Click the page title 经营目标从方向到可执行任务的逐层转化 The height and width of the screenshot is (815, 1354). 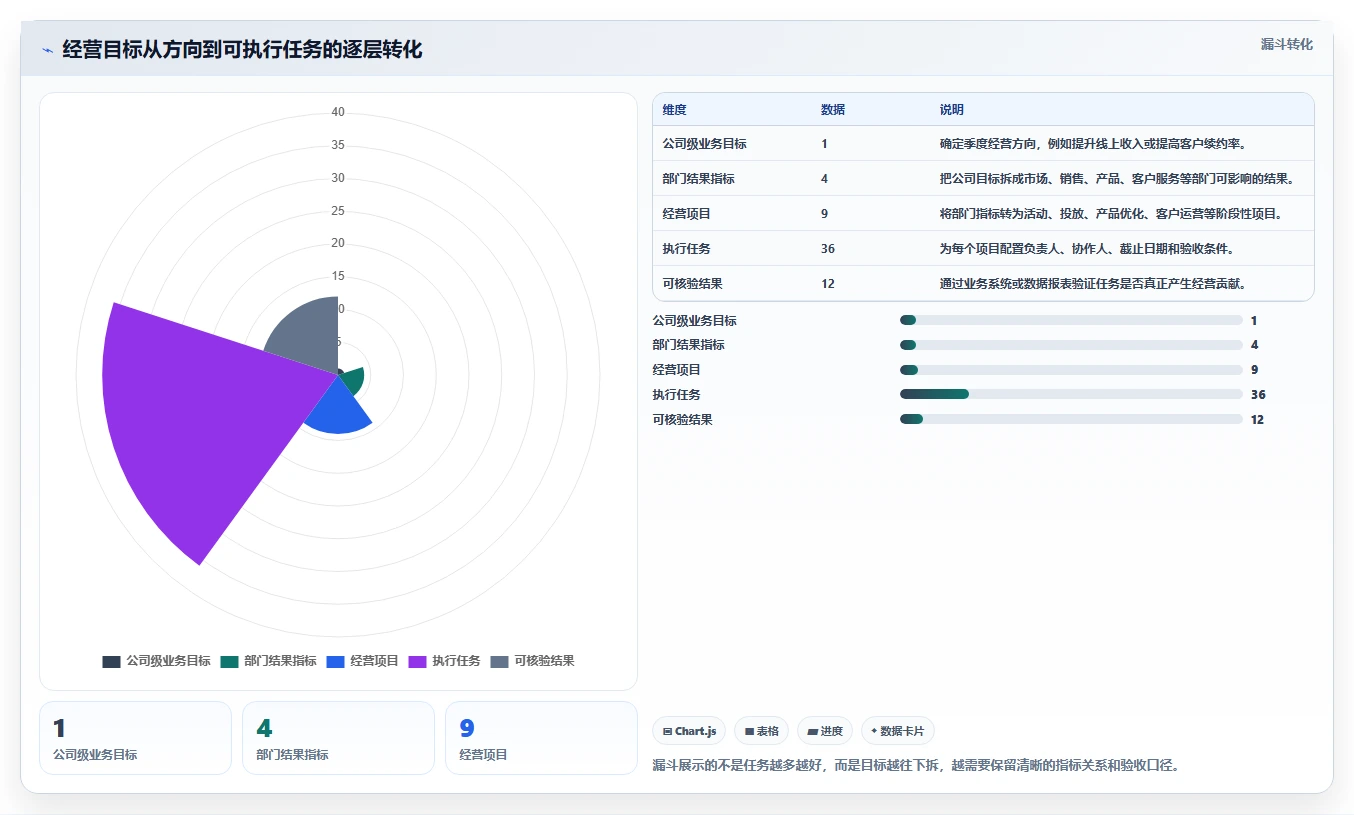point(242,50)
